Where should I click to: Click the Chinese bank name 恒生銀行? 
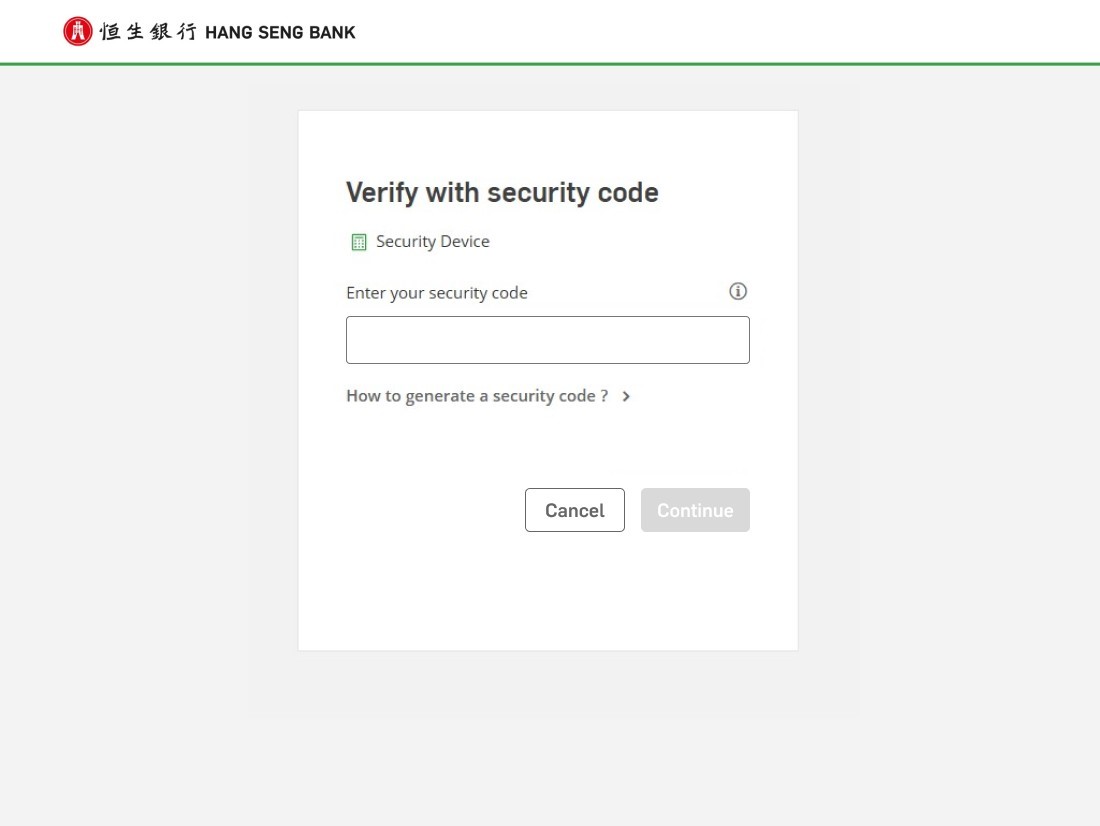coord(148,32)
